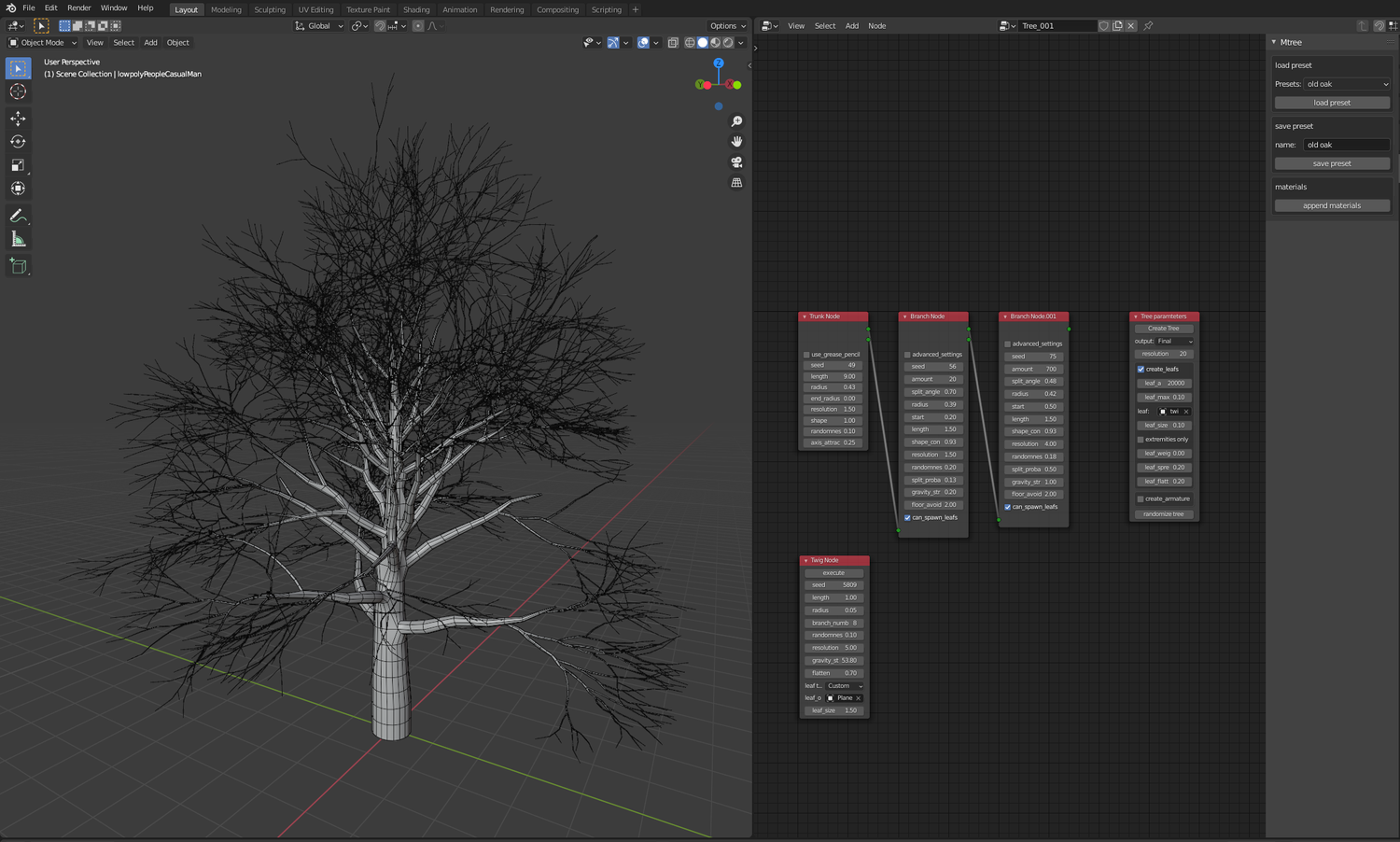This screenshot has height=842, width=1400.
Task: Open the Object Mode dropdown
Action: (x=41, y=42)
